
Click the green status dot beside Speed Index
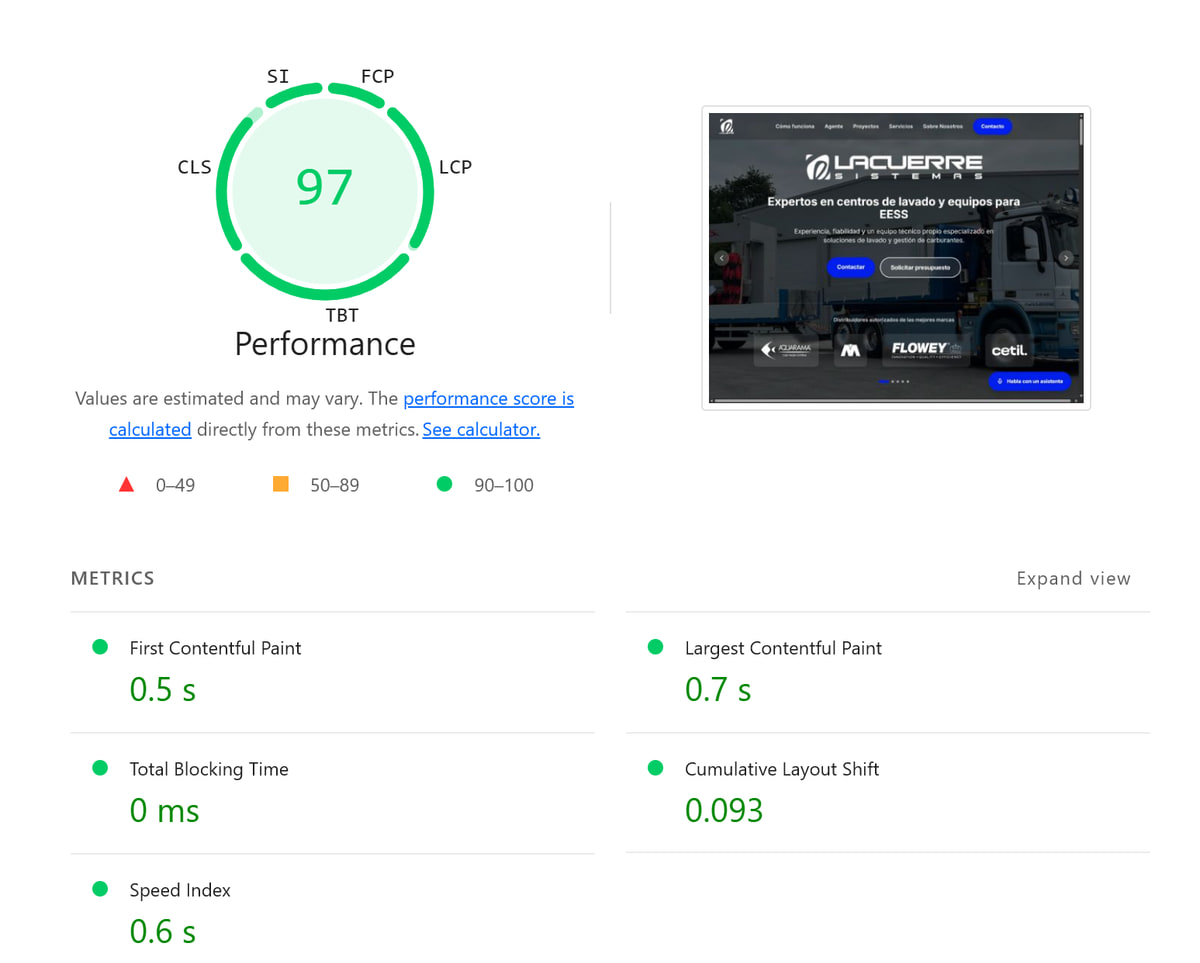click(99, 888)
